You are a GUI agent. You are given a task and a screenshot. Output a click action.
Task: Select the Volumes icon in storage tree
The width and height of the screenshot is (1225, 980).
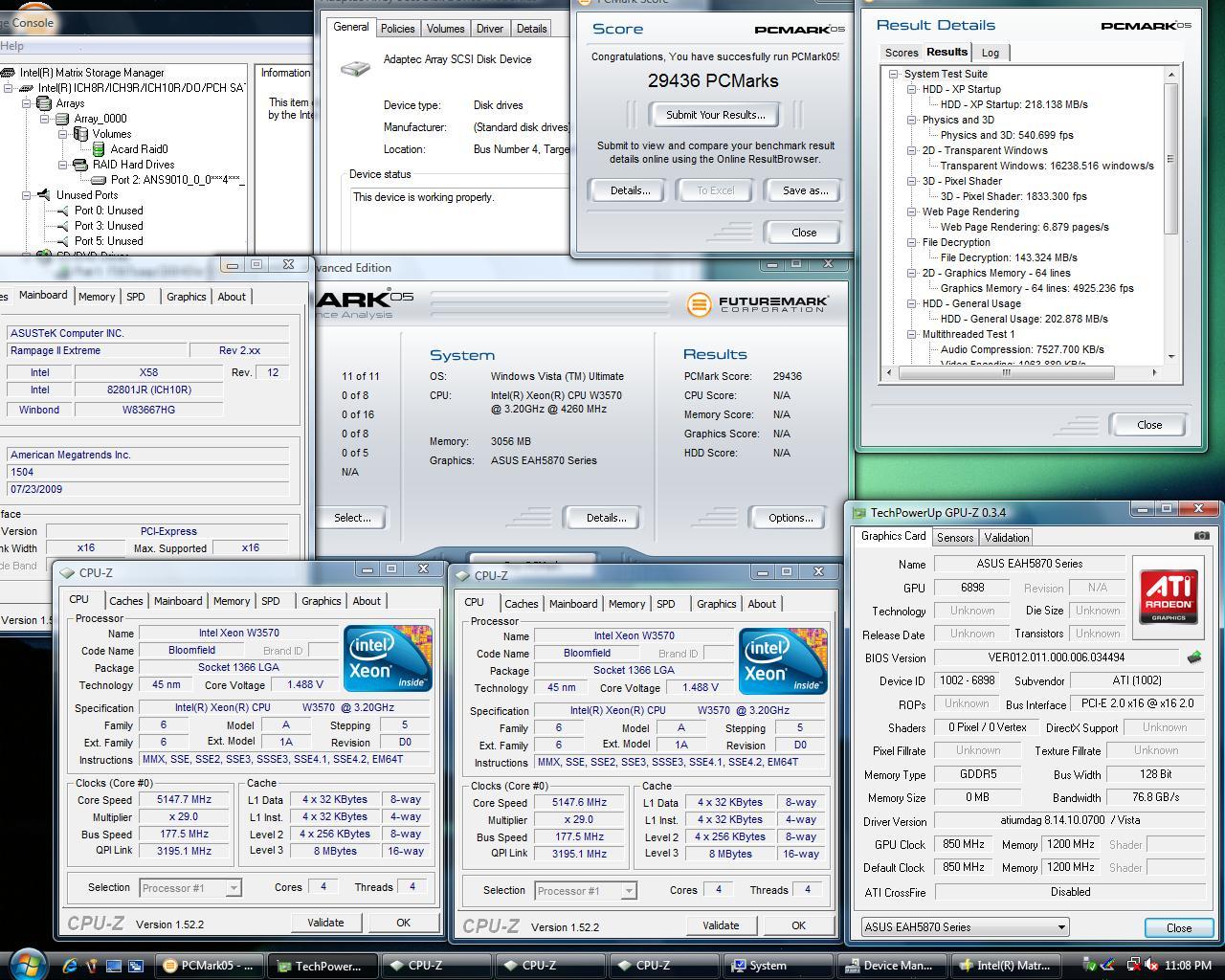click(81, 134)
